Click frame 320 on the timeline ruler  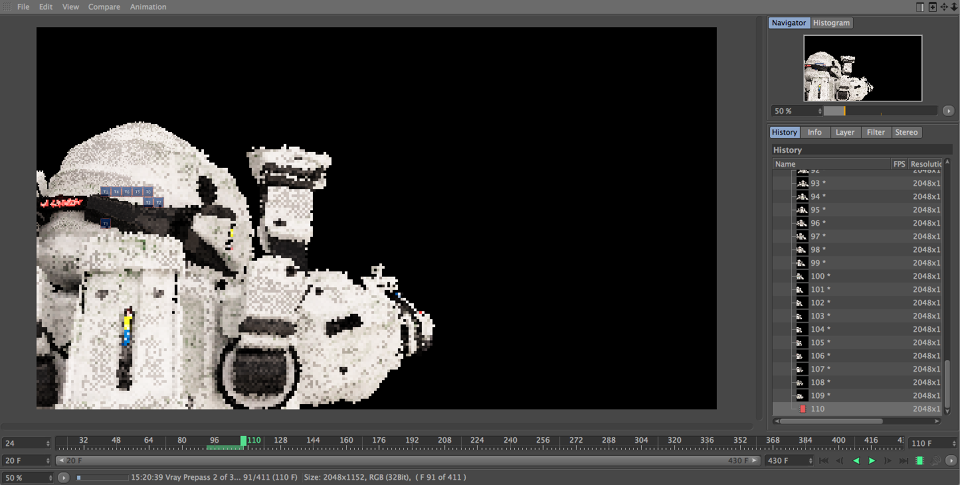[x=674, y=440]
